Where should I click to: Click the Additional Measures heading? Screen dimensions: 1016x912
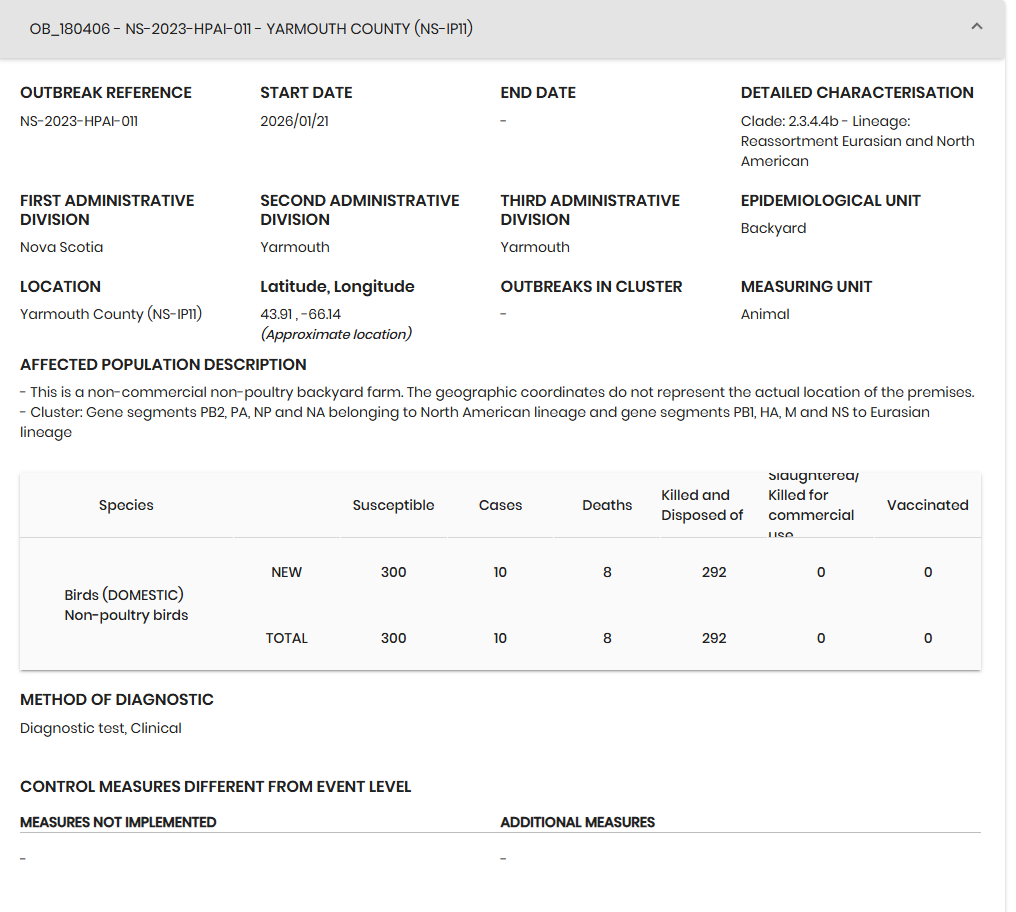pyautogui.click(x=577, y=822)
